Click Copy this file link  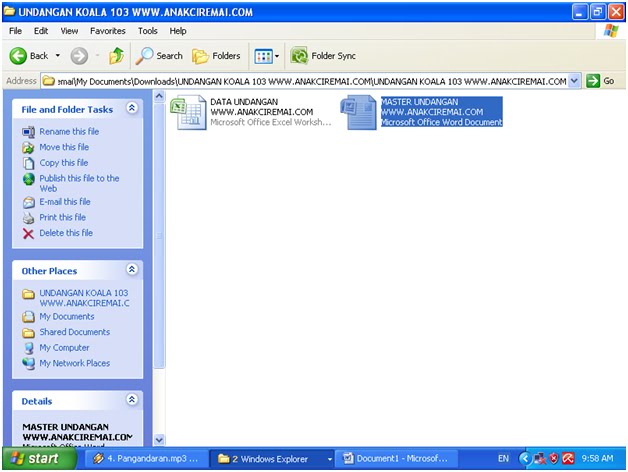(64, 163)
